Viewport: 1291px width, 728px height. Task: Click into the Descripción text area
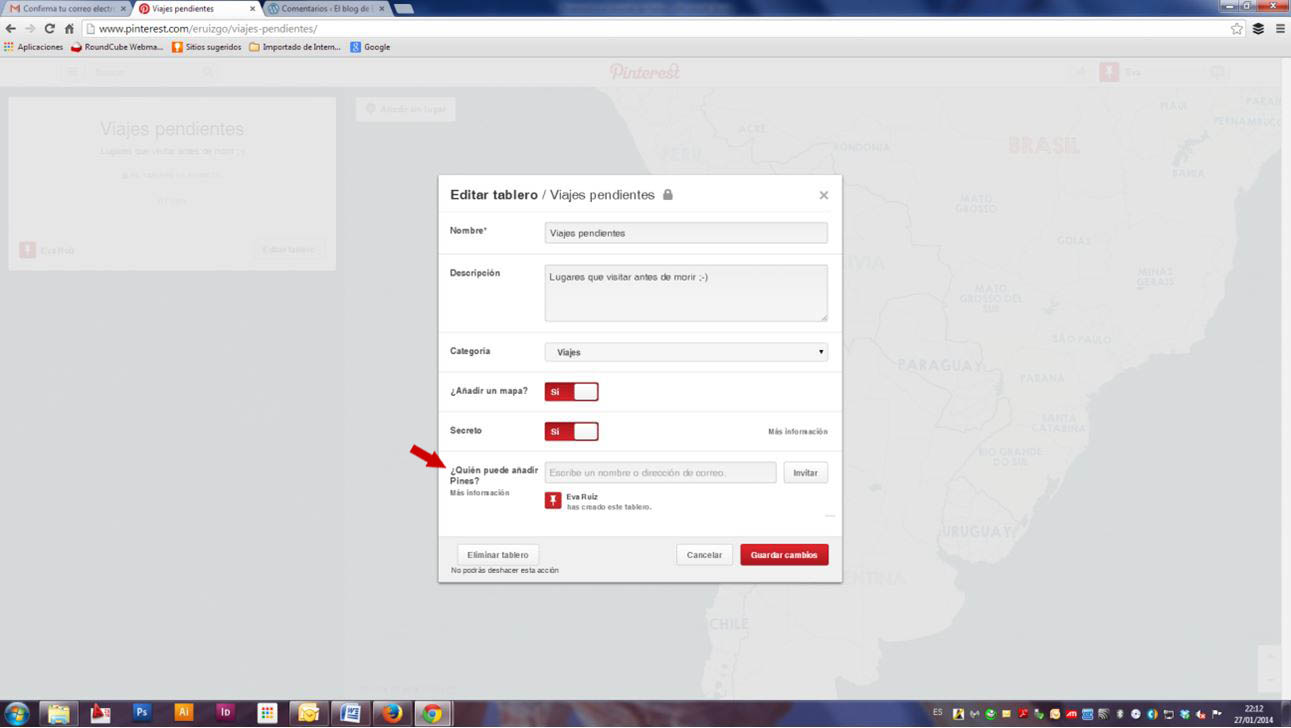point(685,293)
